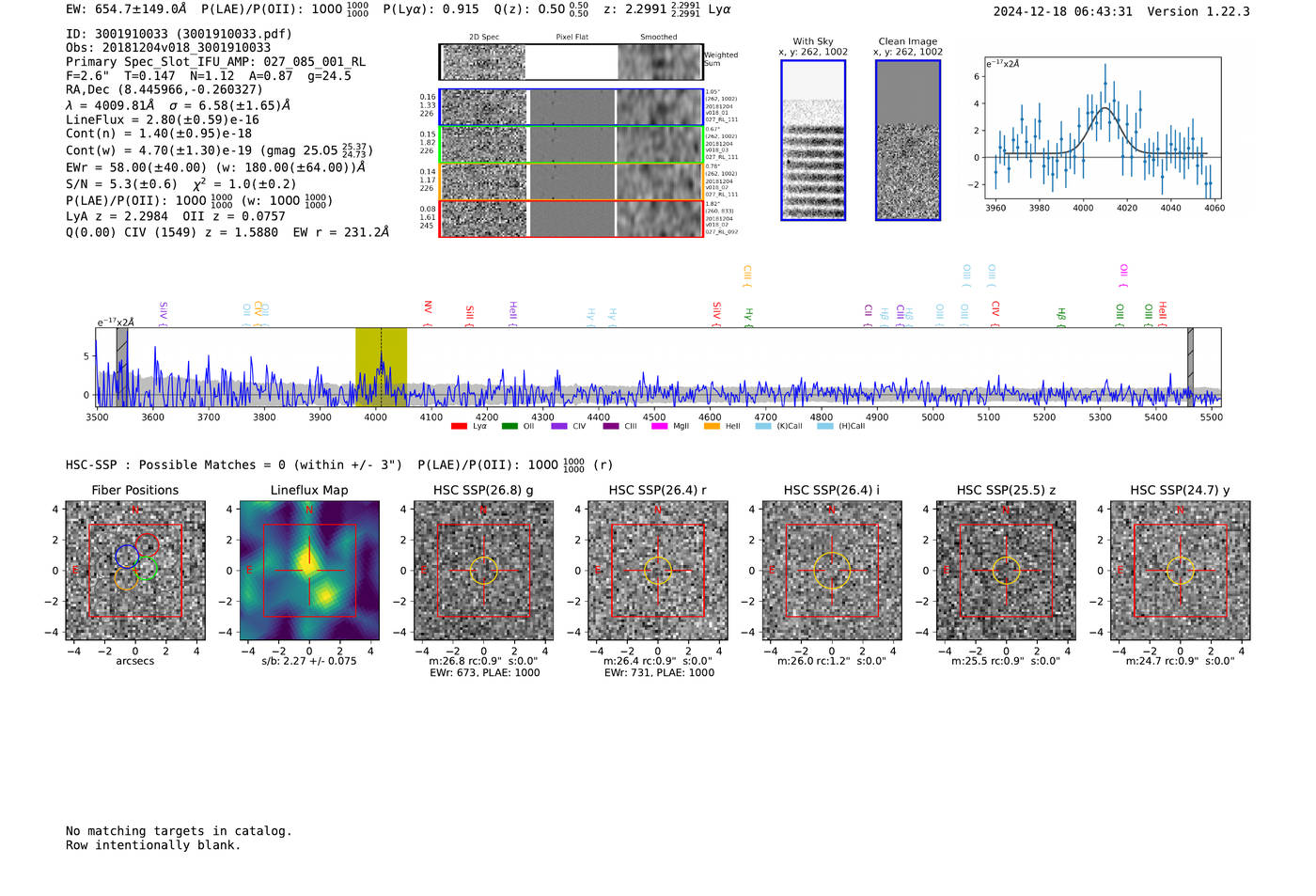Click the (H)CaII legend swatch
This screenshot has height=896, width=1316.
point(825,426)
